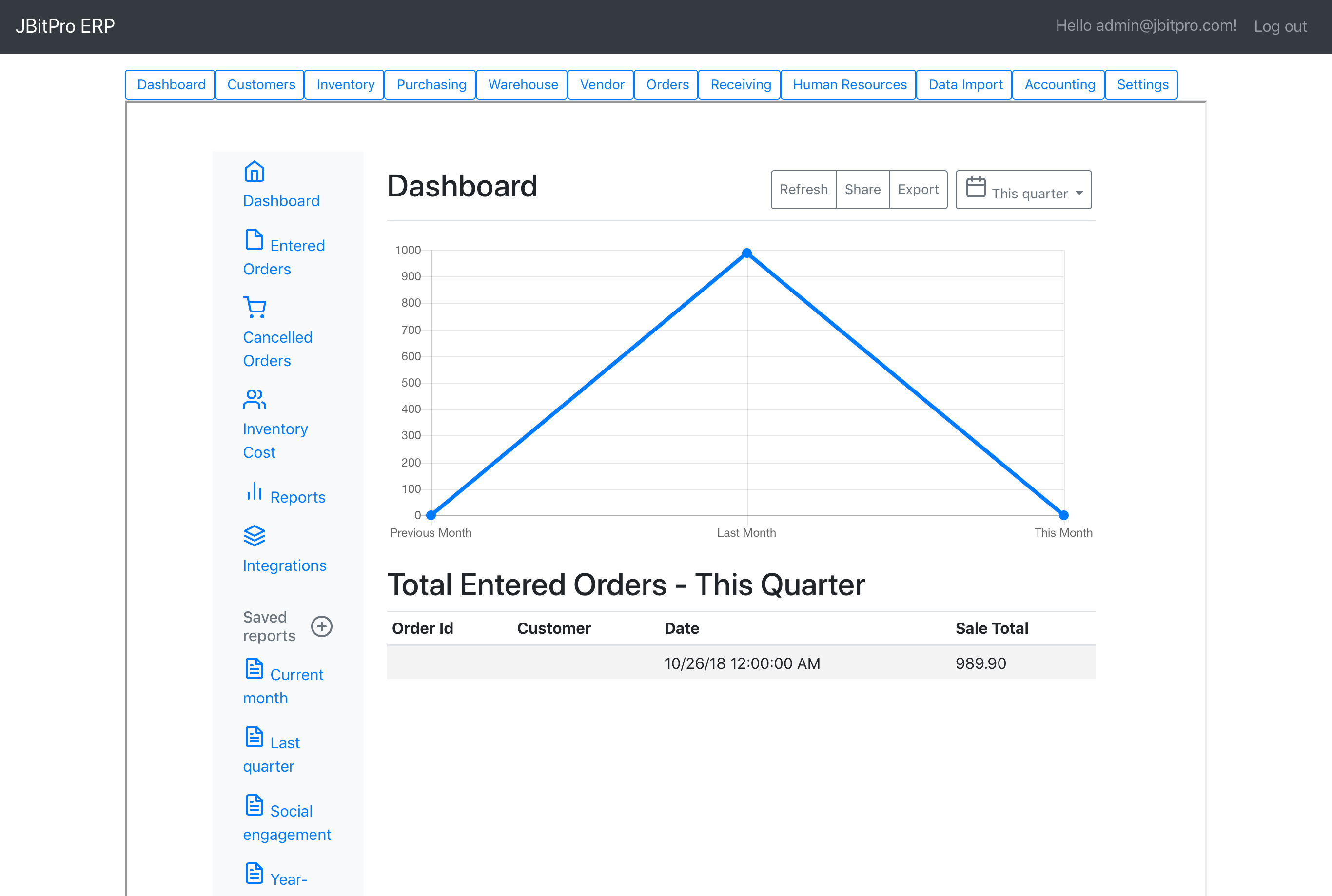Click the home icon above Dashboard in sidebar
The width and height of the screenshot is (1332, 896).
(x=255, y=172)
